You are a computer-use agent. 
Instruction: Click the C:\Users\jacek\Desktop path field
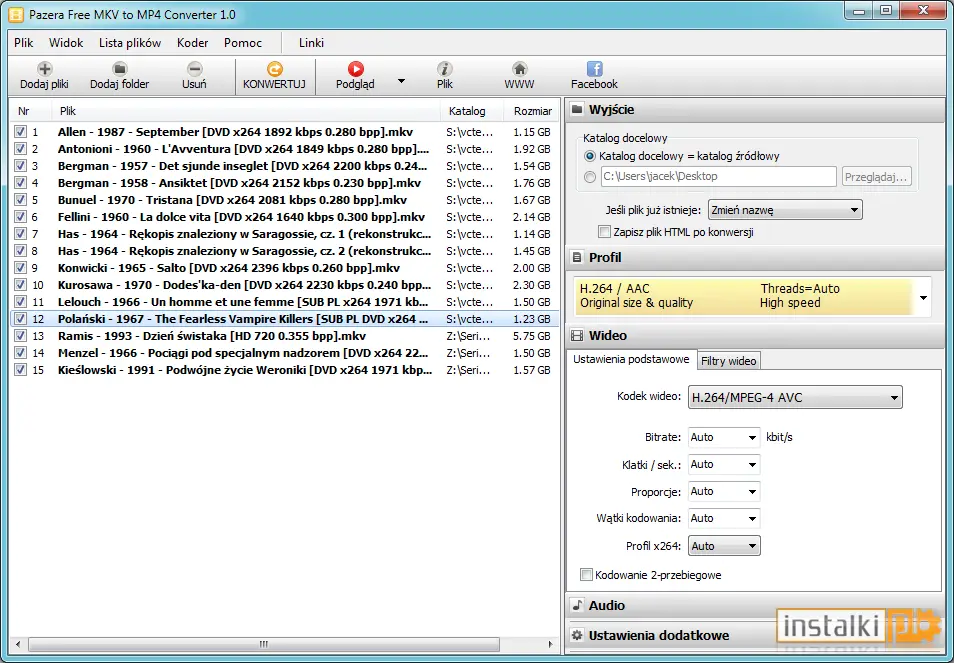(x=719, y=176)
